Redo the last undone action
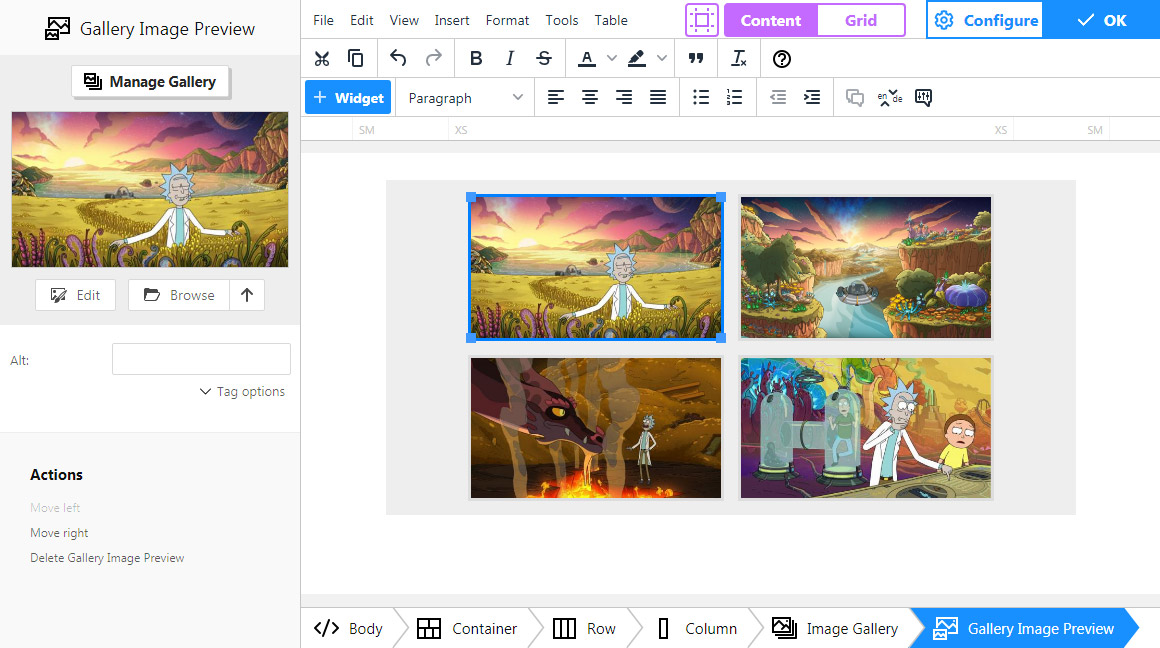 pos(434,58)
